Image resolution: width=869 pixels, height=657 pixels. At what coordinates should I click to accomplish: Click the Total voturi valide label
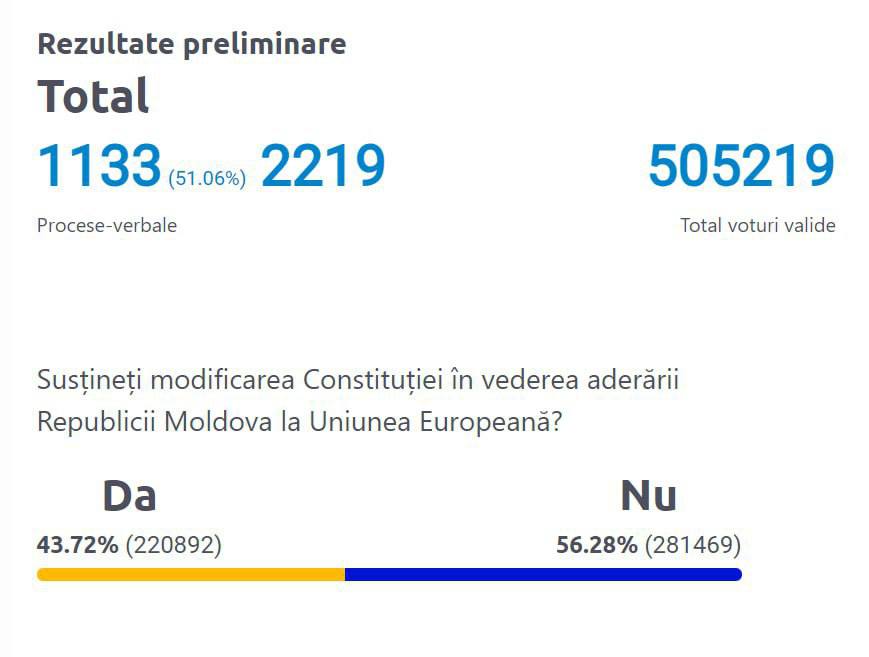(x=757, y=225)
